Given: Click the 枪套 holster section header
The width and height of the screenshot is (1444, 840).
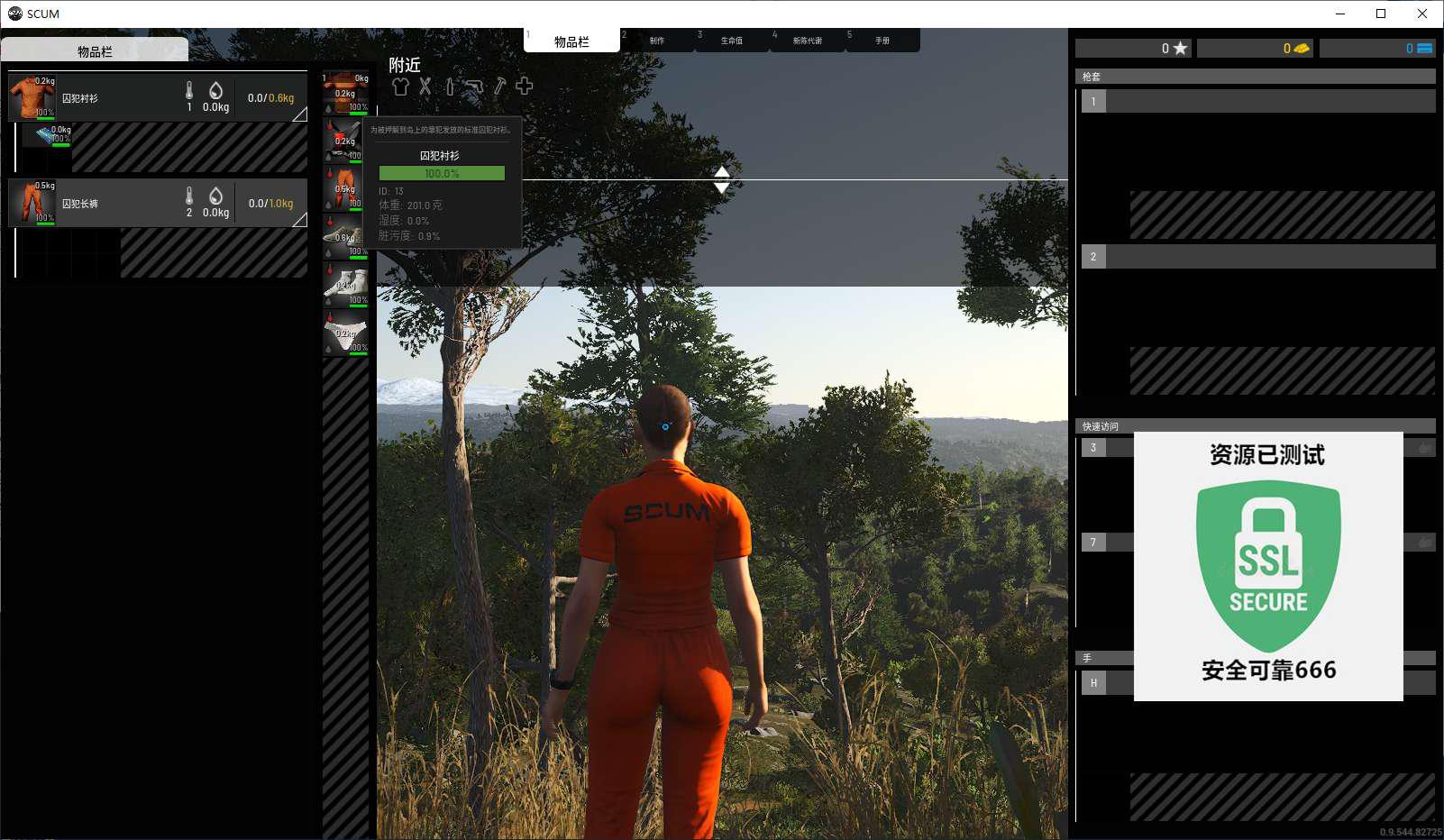Looking at the screenshot, I should click(1255, 77).
